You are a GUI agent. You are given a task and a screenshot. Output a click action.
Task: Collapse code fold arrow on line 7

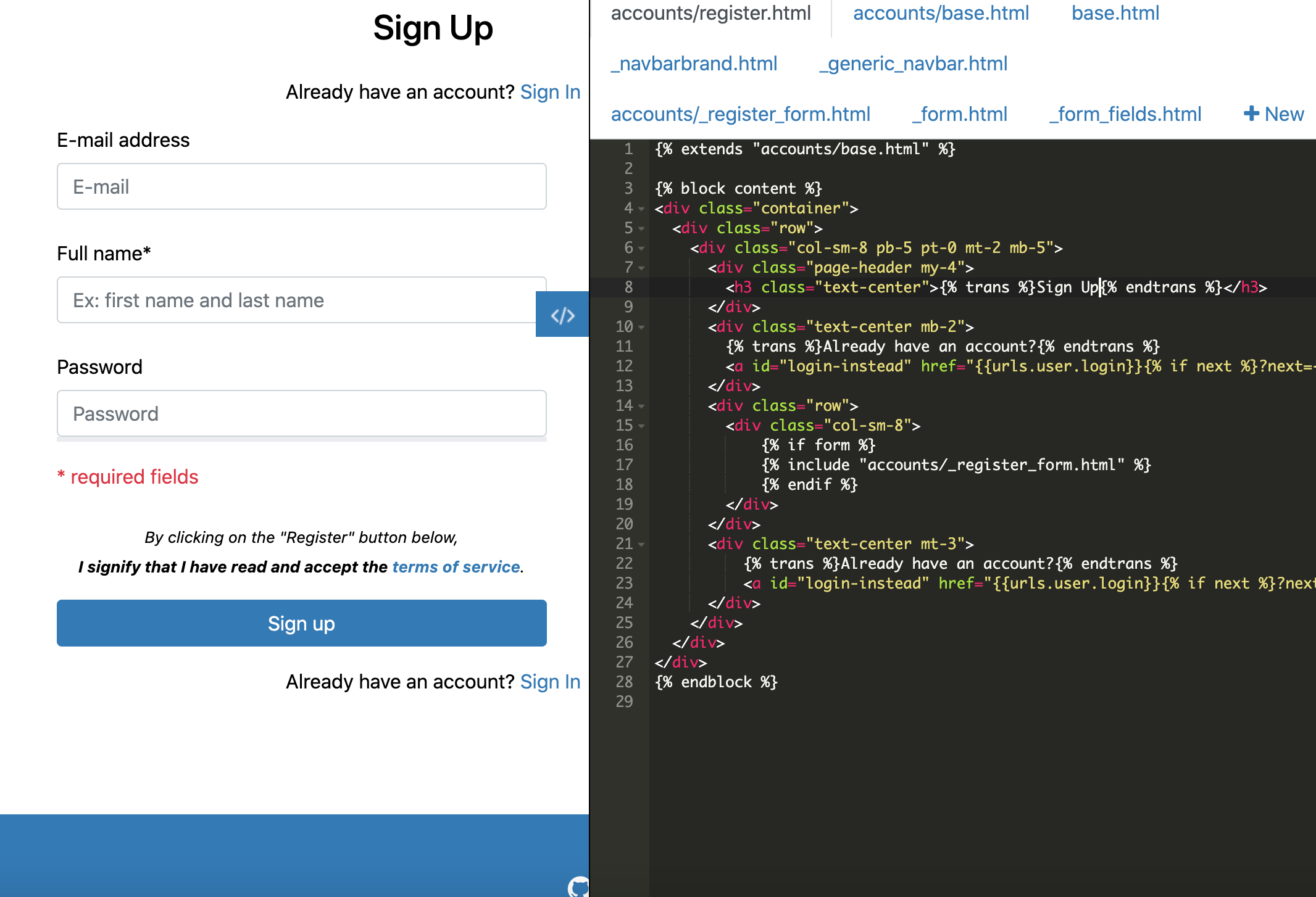click(641, 268)
